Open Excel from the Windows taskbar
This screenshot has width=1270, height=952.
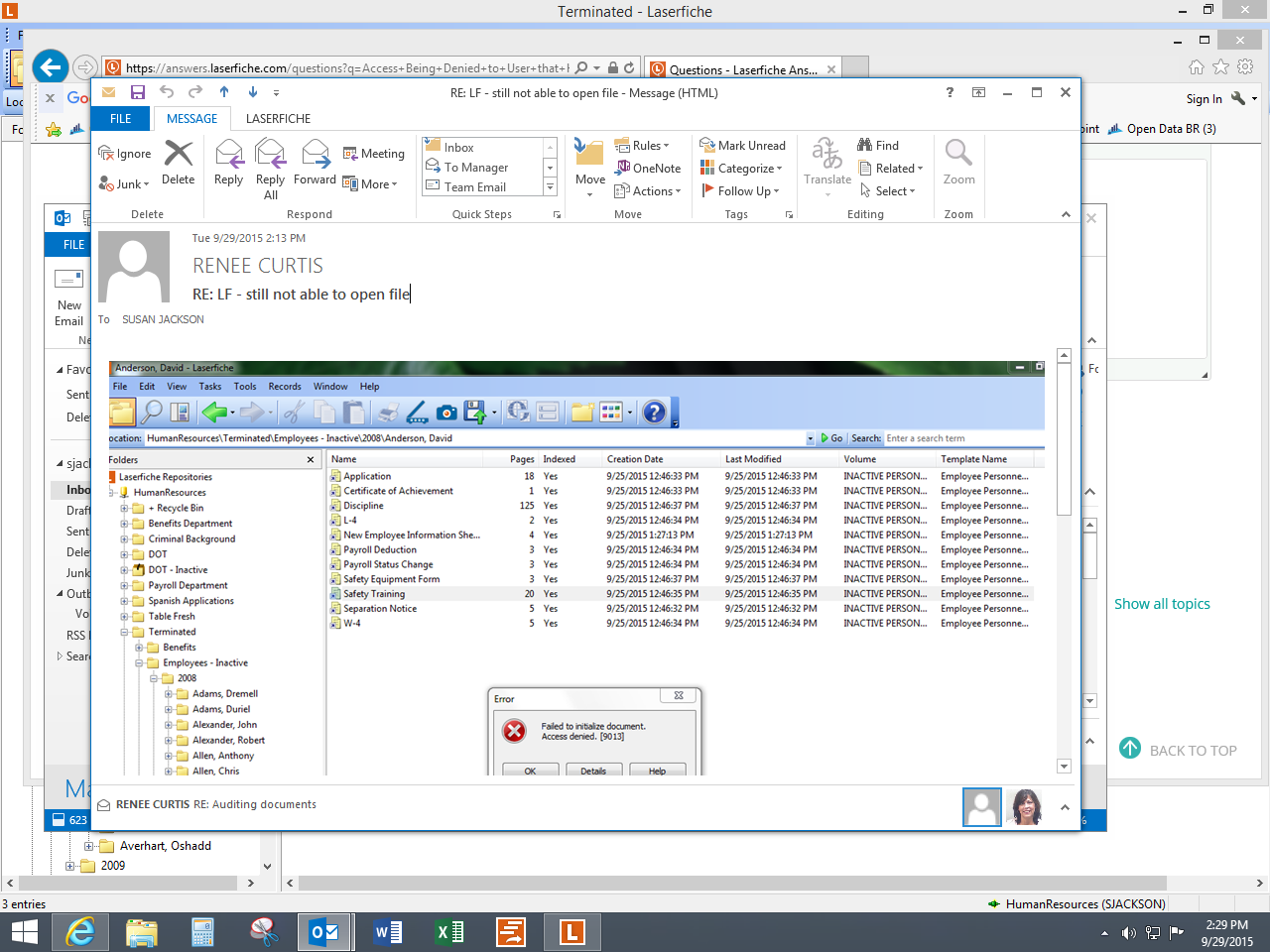point(449,932)
